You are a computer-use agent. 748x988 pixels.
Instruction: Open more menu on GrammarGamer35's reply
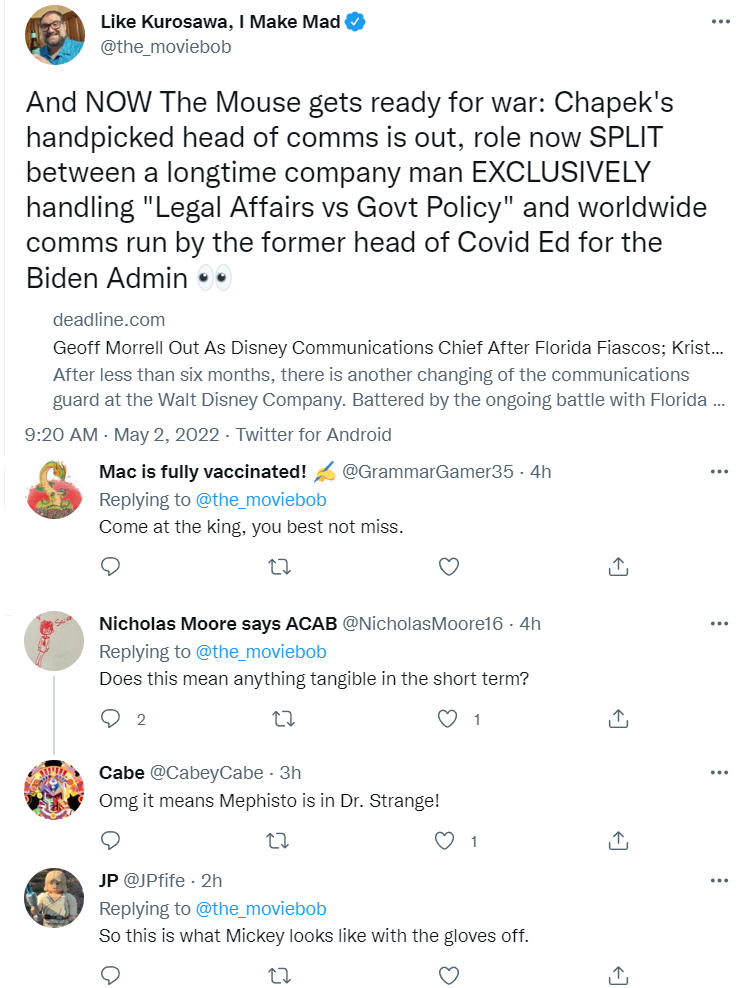tap(719, 472)
